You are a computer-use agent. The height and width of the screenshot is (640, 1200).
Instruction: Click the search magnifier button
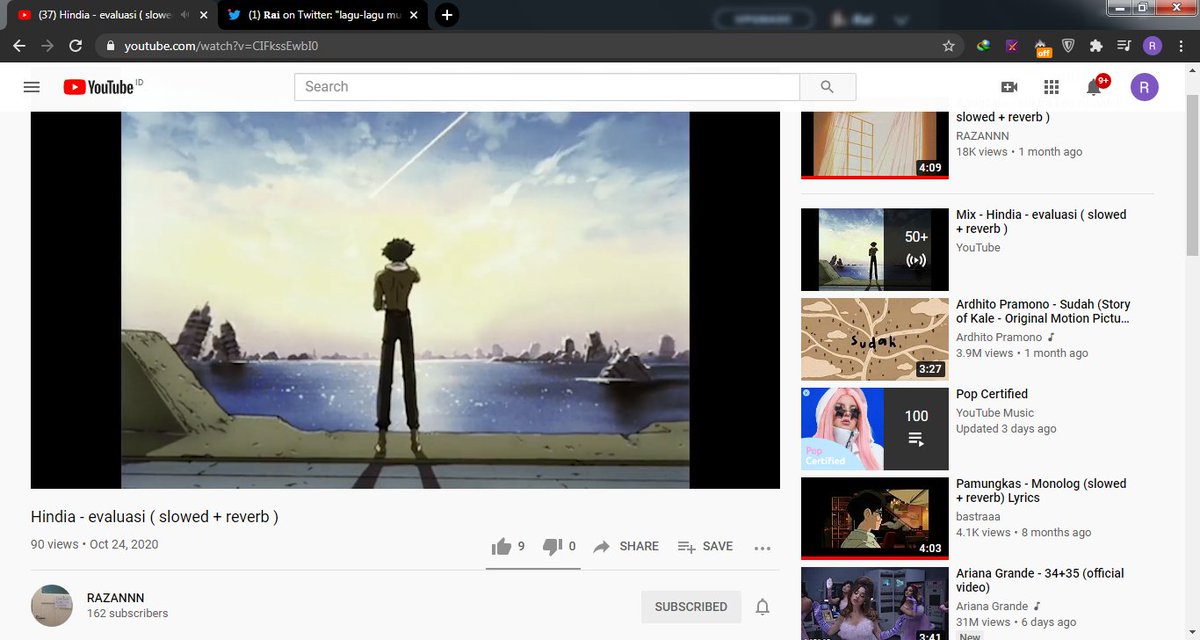(x=827, y=87)
